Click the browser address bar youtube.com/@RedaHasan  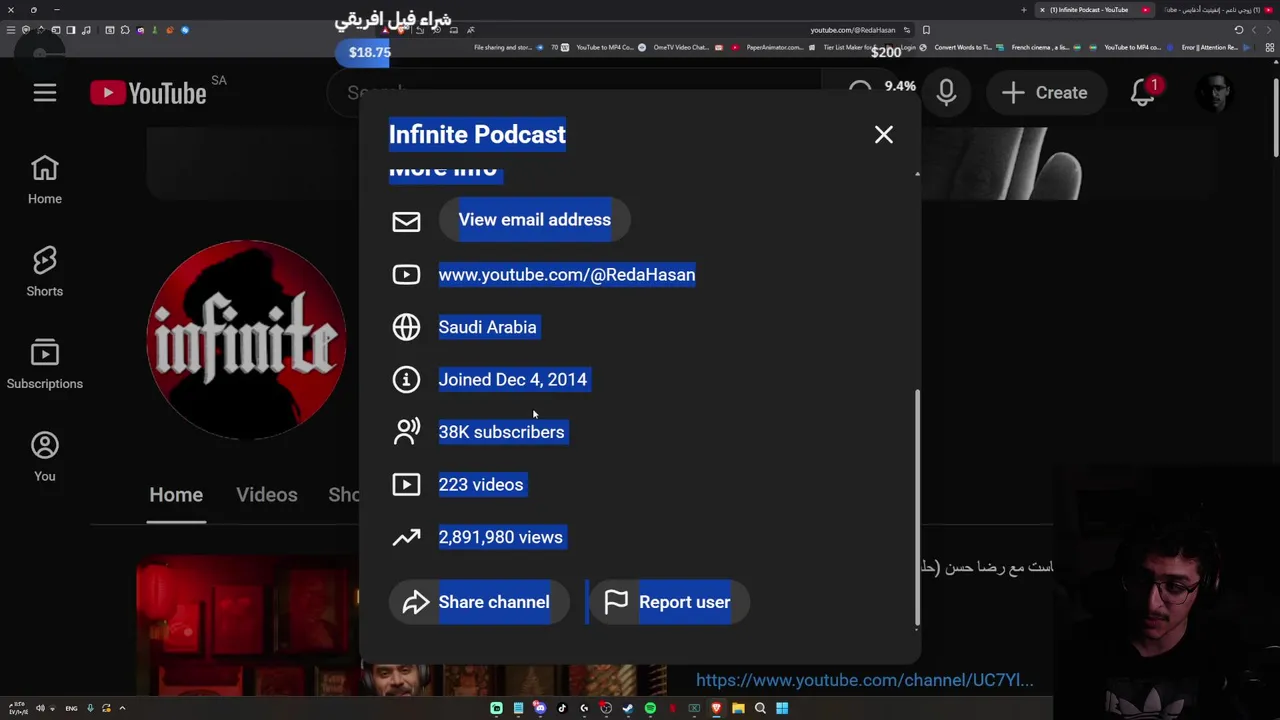tap(853, 30)
